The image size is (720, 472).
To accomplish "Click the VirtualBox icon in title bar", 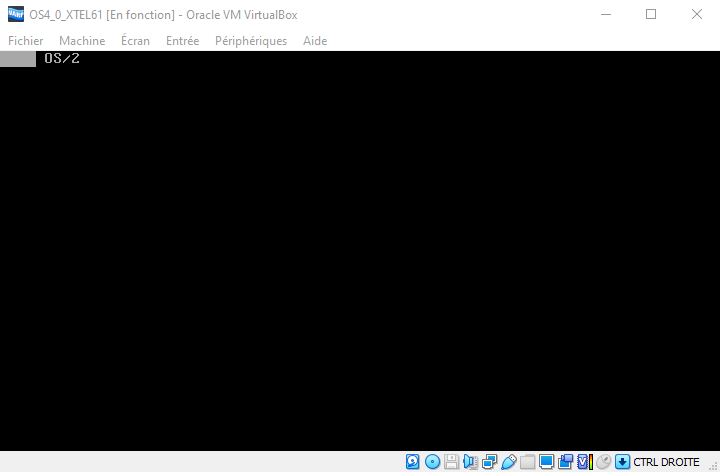I will coord(16,14).
